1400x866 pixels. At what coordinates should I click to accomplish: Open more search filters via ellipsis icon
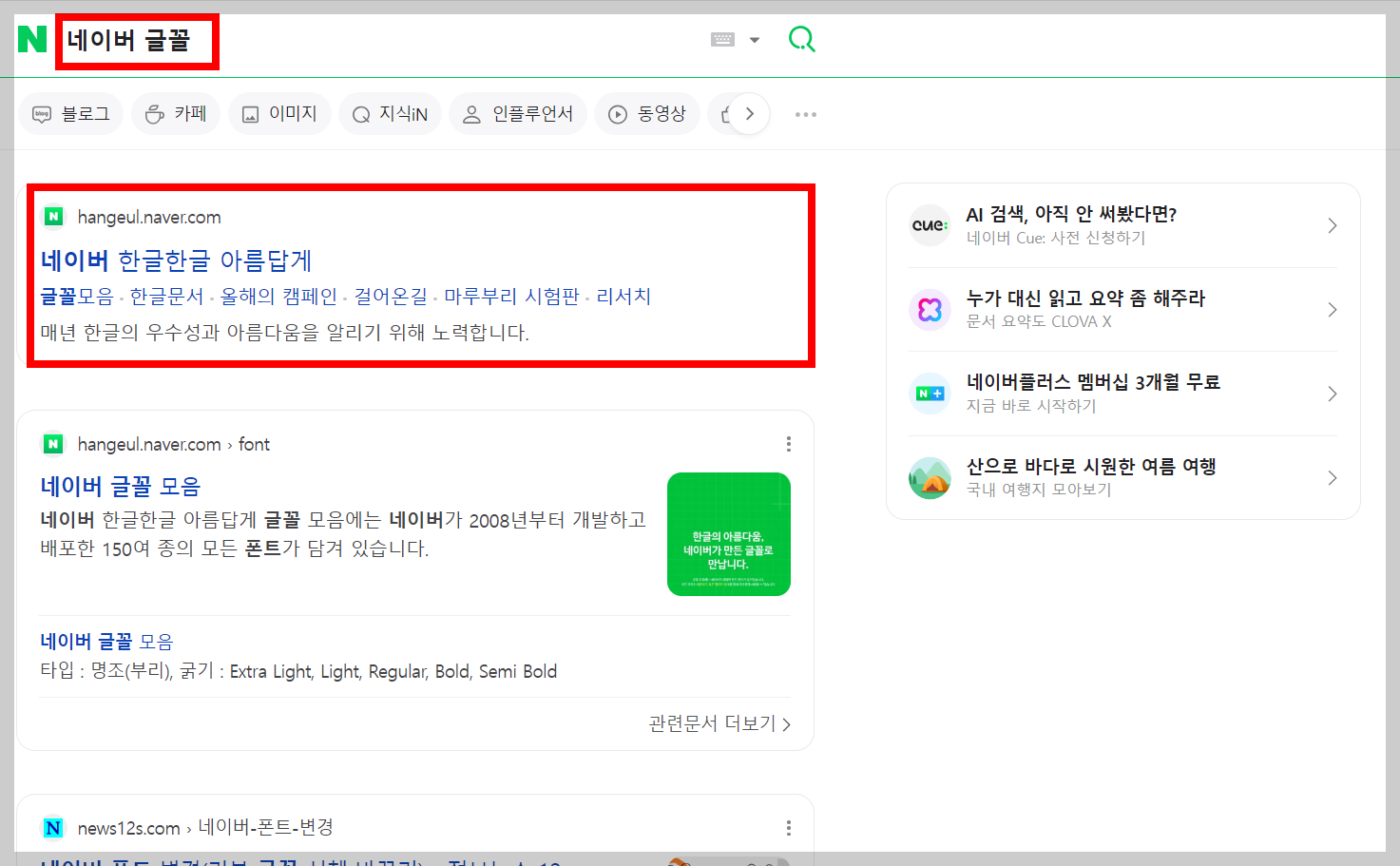(x=806, y=113)
